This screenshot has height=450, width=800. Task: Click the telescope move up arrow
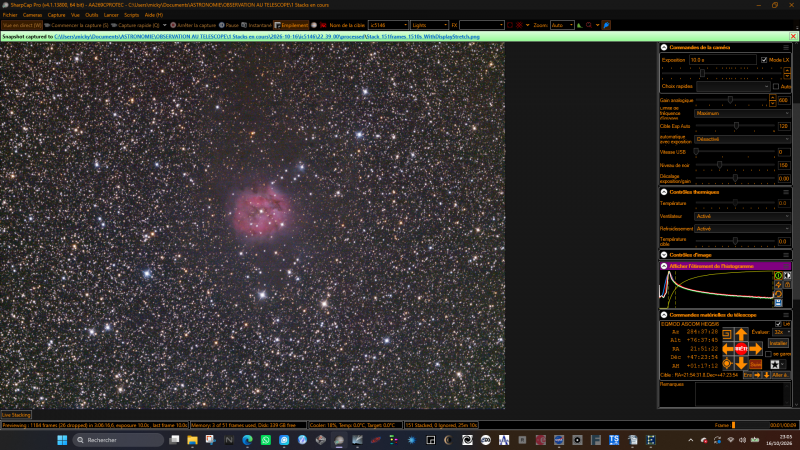[741, 335]
